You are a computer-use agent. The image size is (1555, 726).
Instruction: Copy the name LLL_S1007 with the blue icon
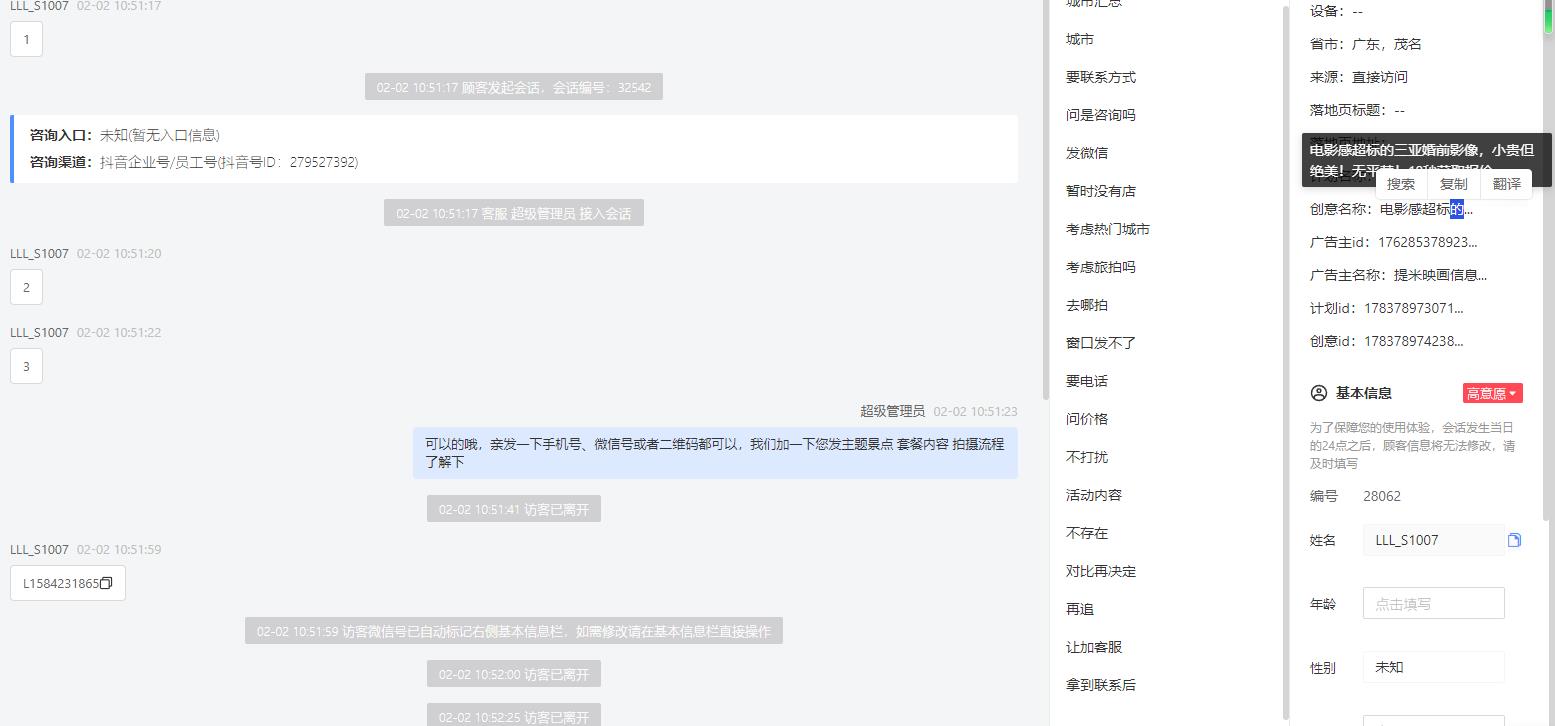(x=1514, y=540)
